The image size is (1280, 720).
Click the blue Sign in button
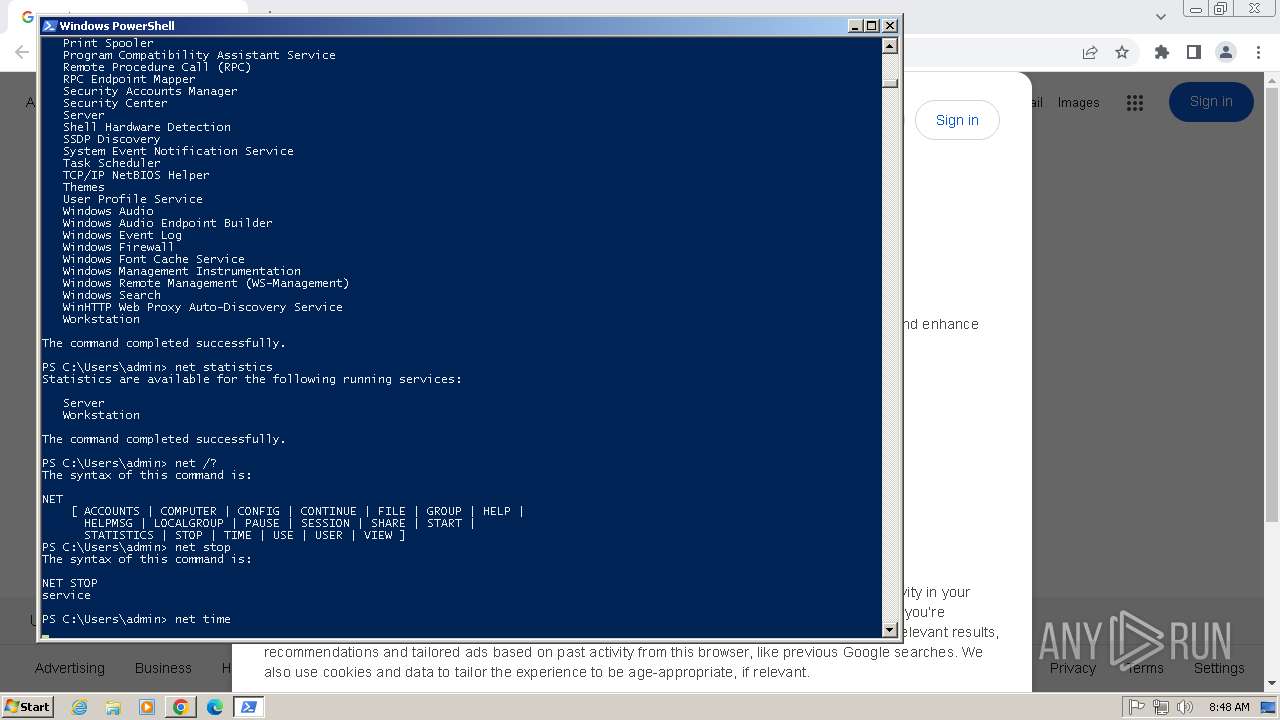(1211, 102)
